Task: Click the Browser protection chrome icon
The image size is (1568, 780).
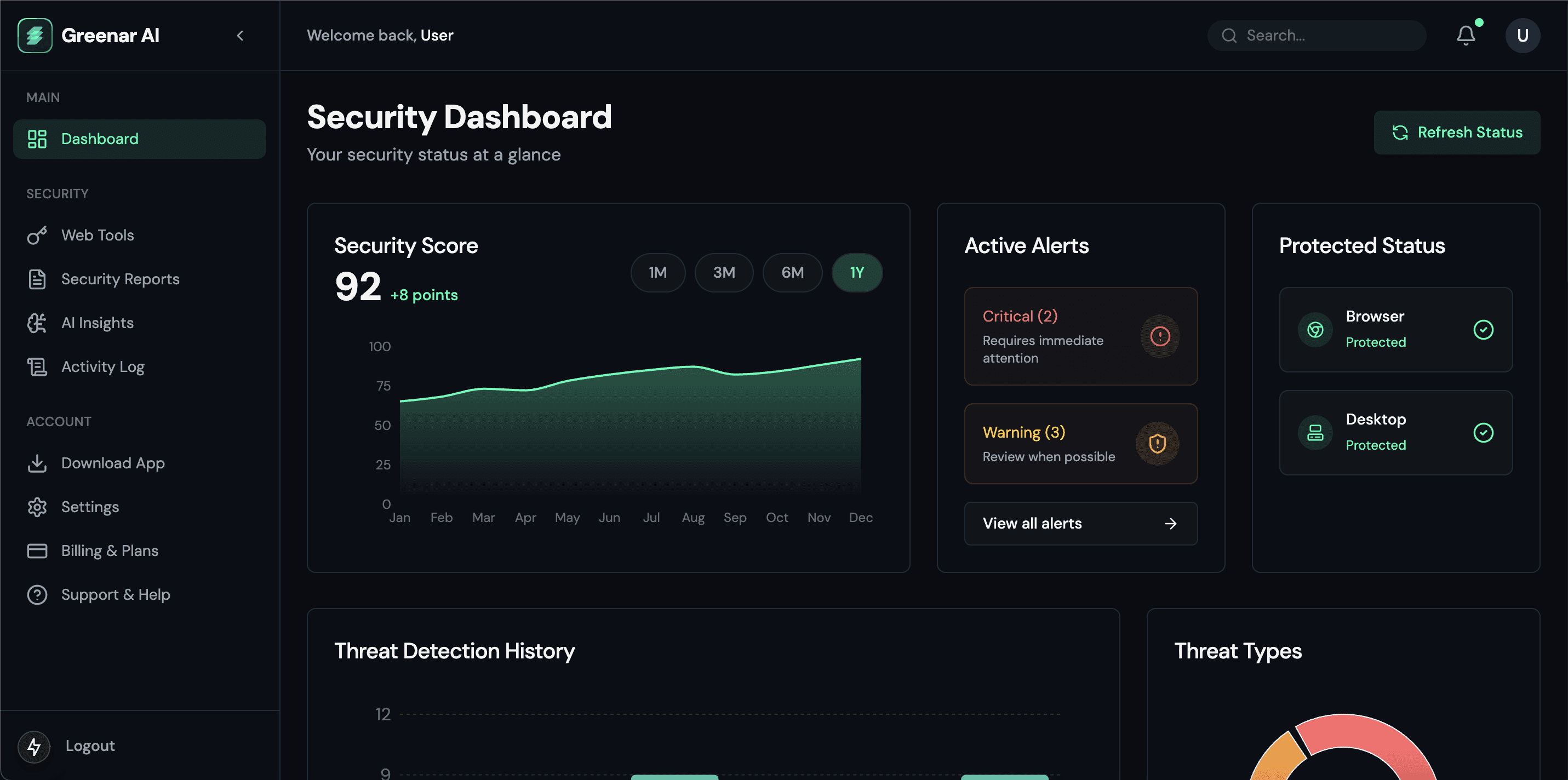Action: pos(1315,330)
